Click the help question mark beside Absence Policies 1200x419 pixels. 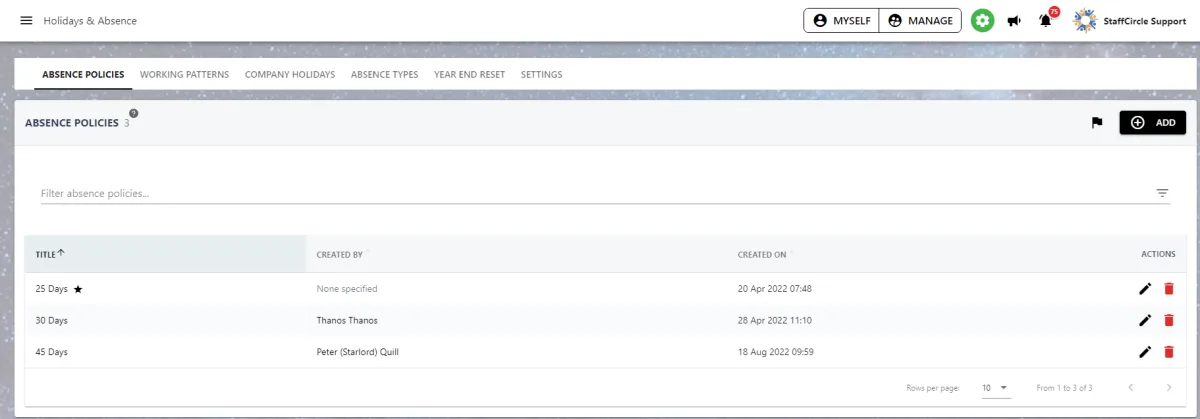pyautogui.click(x=134, y=113)
